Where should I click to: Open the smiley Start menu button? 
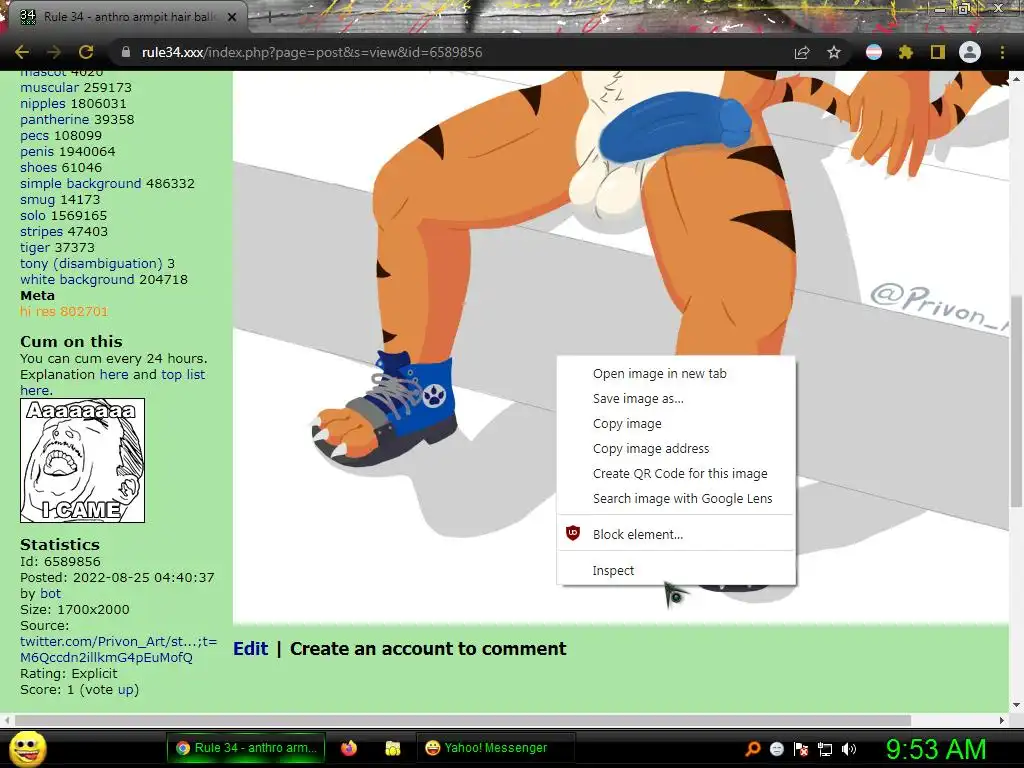tap(27, 748)
